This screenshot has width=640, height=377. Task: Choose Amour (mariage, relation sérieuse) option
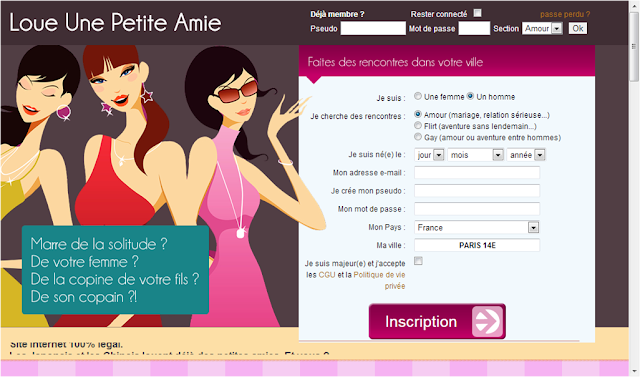(x=418, y=114)
